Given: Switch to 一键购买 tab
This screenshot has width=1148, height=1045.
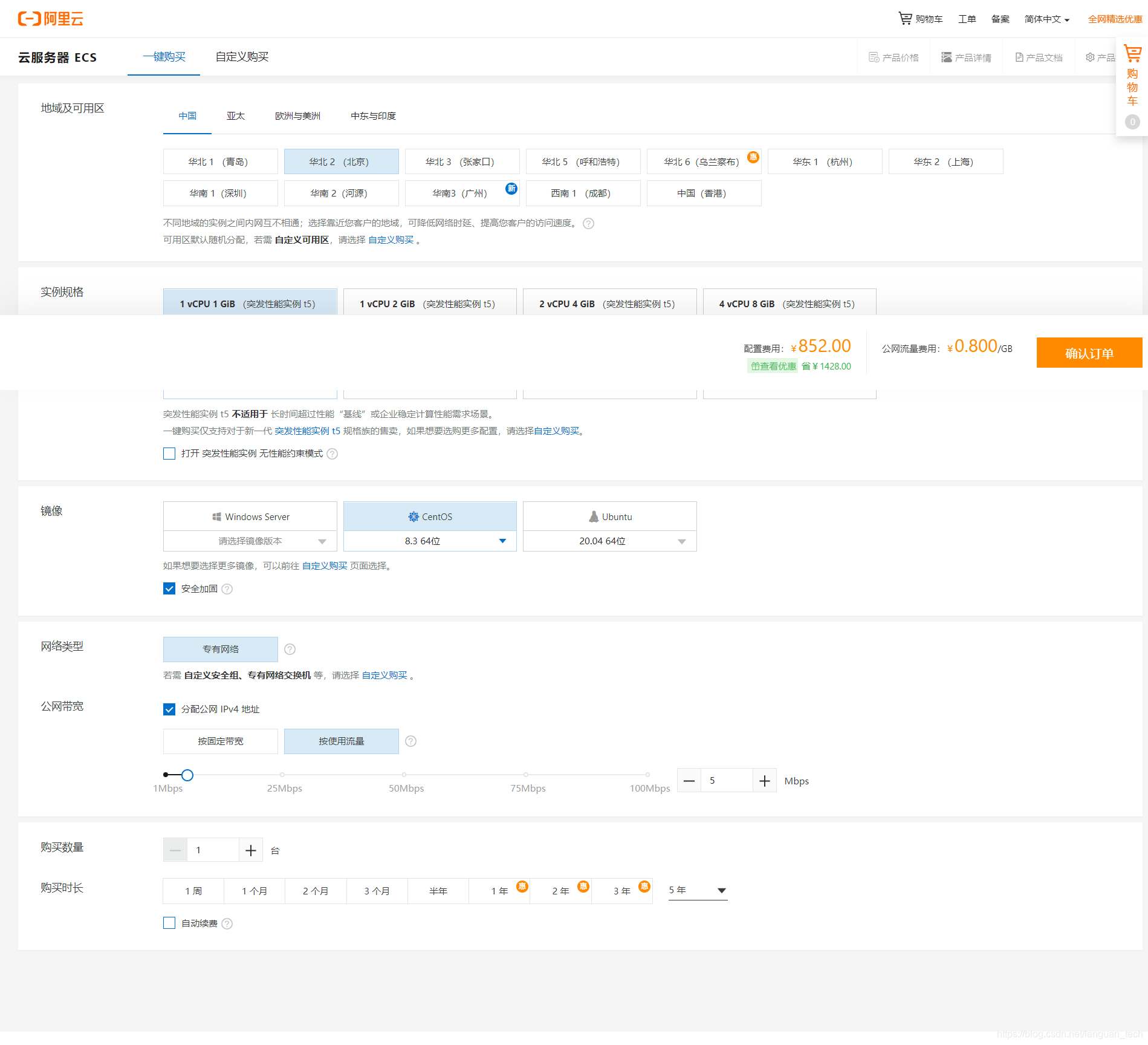Looking at the screenshot, I should pos(164,57).
